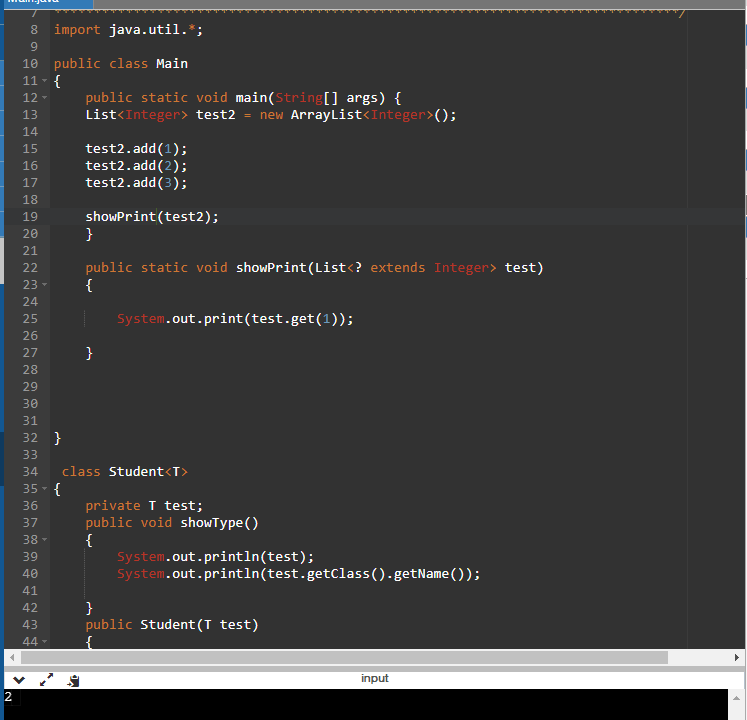The width and height of the screenshot is (747, 720).
Task: Collapse the showPrint body fold at line 23
Action: [44, 284]
